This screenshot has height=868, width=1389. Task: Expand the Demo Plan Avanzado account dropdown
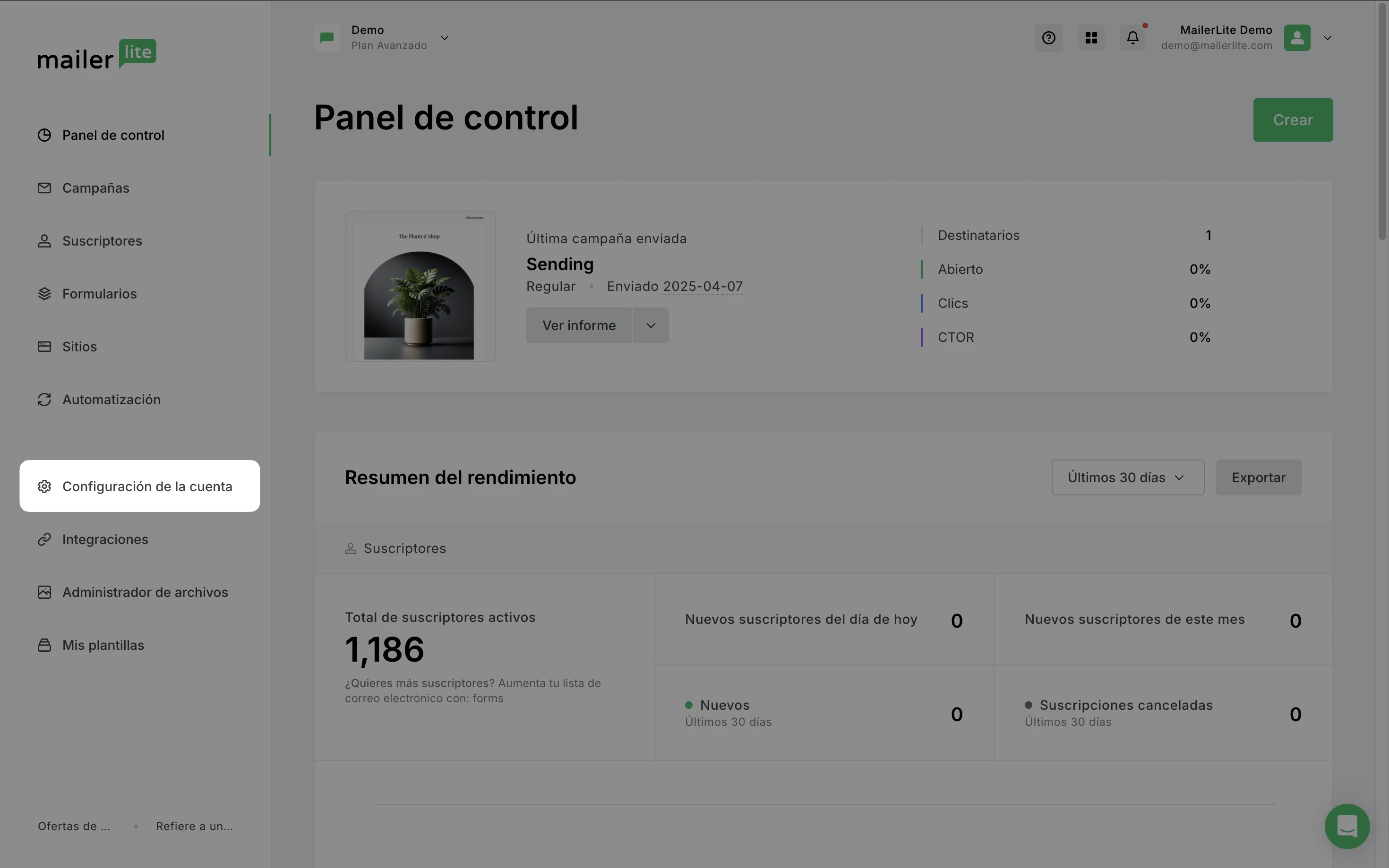pyautogui.click(x=445, y=38)
